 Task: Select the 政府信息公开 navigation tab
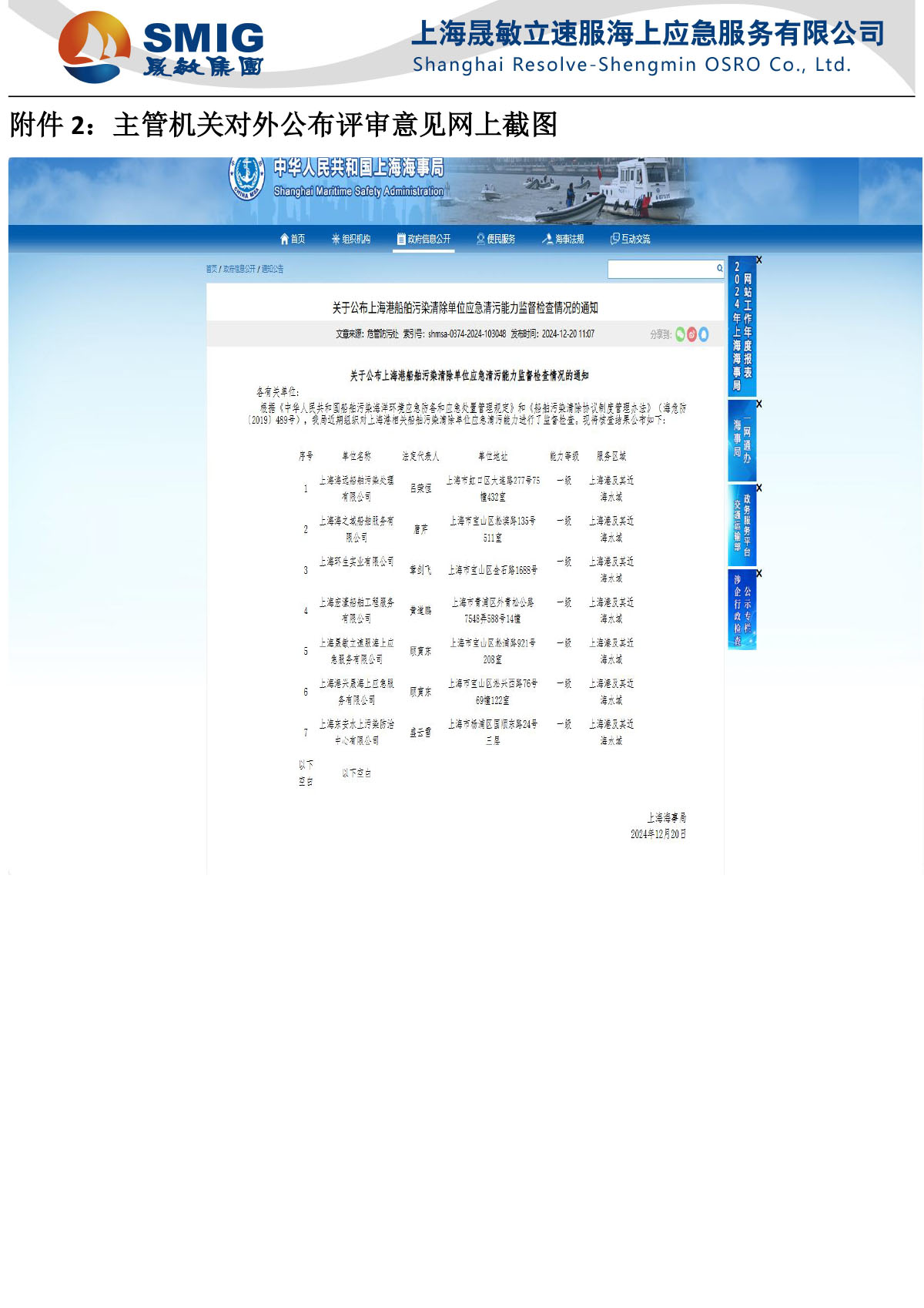click(423, 240)
